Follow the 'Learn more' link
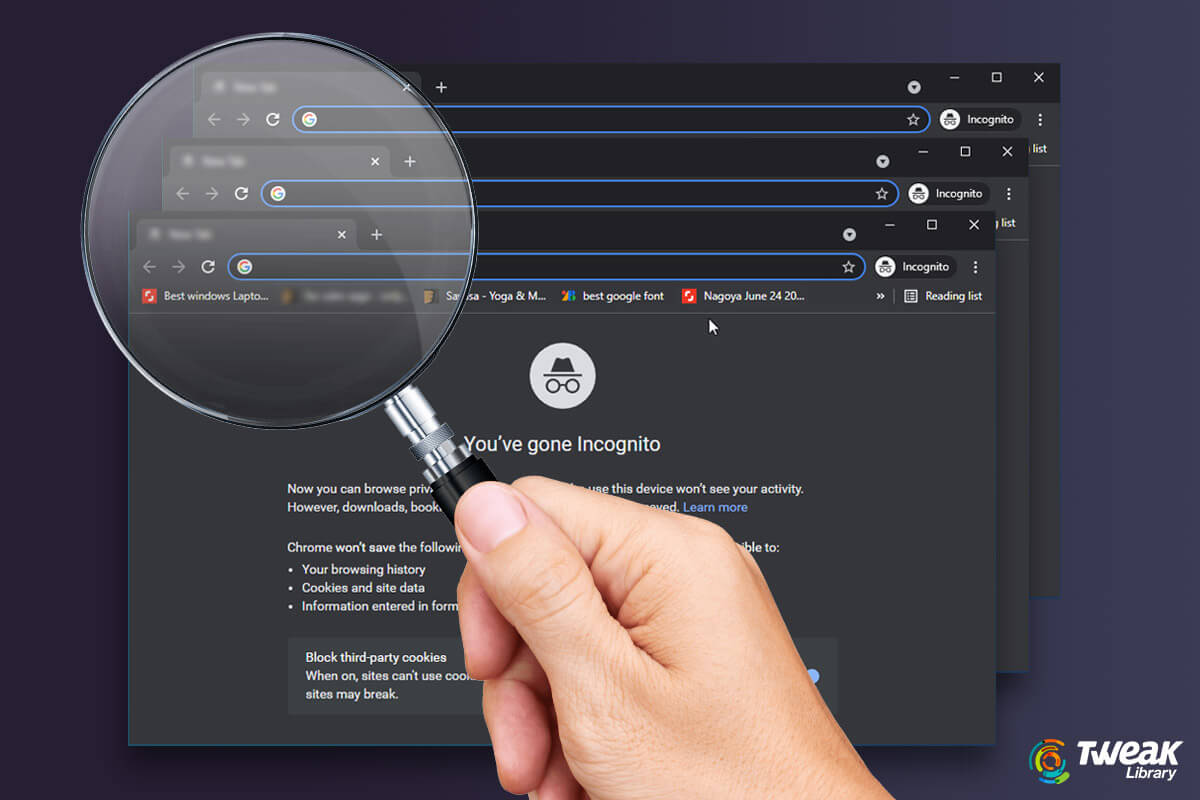The image size is (1200, 800). tap(715, 507)
